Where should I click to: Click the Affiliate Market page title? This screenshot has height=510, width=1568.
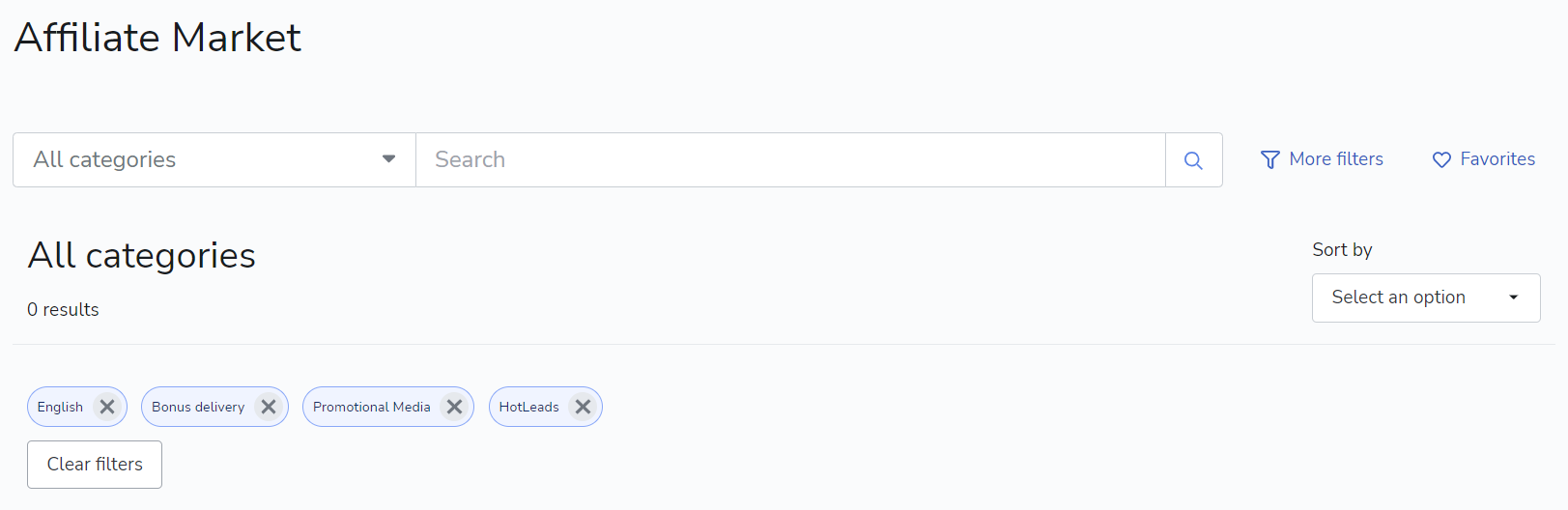(x=157, y=38)
